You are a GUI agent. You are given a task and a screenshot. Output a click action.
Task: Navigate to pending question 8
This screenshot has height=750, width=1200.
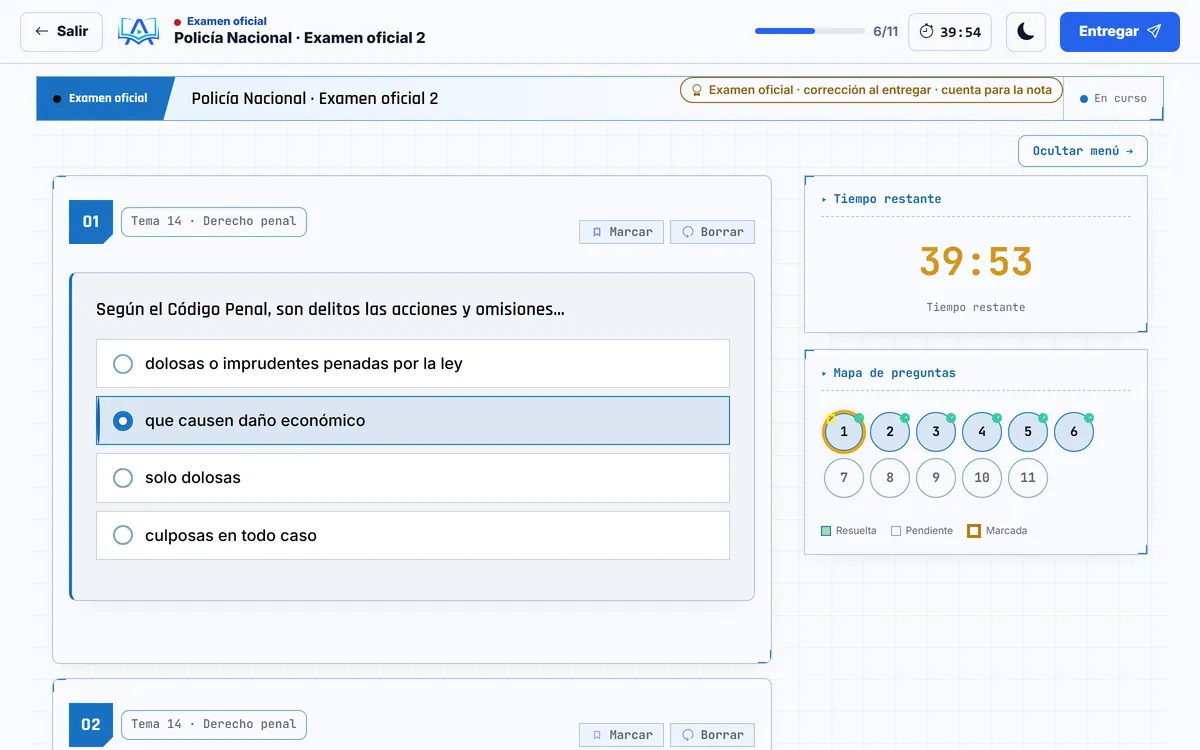(x=890, y=478)
